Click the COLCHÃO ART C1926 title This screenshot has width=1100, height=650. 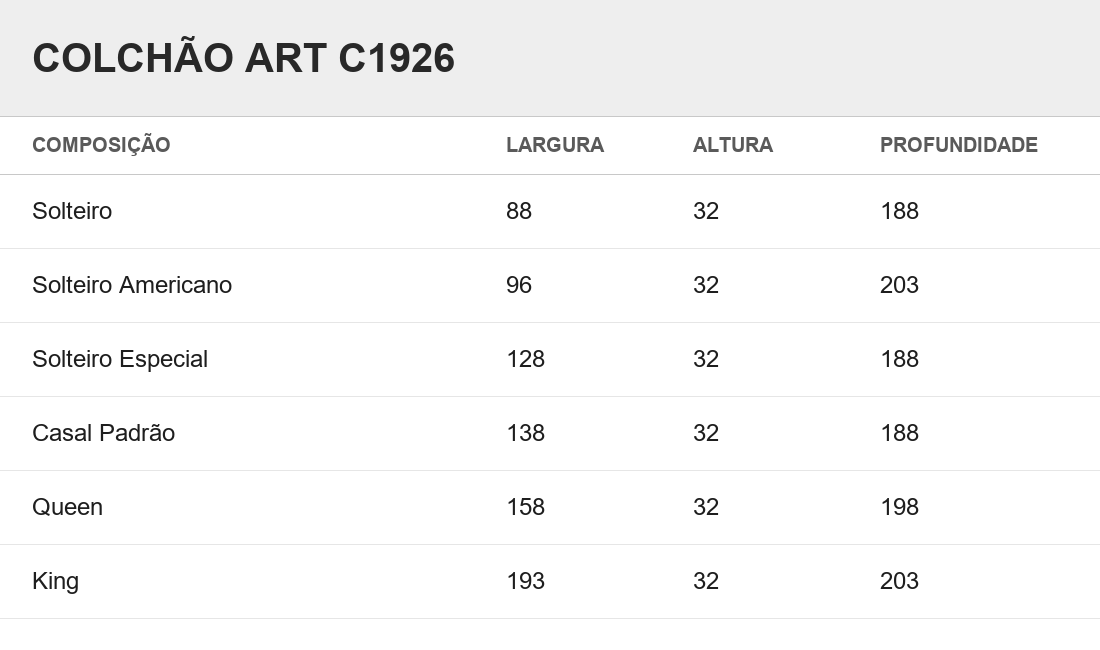pos(243,58)
